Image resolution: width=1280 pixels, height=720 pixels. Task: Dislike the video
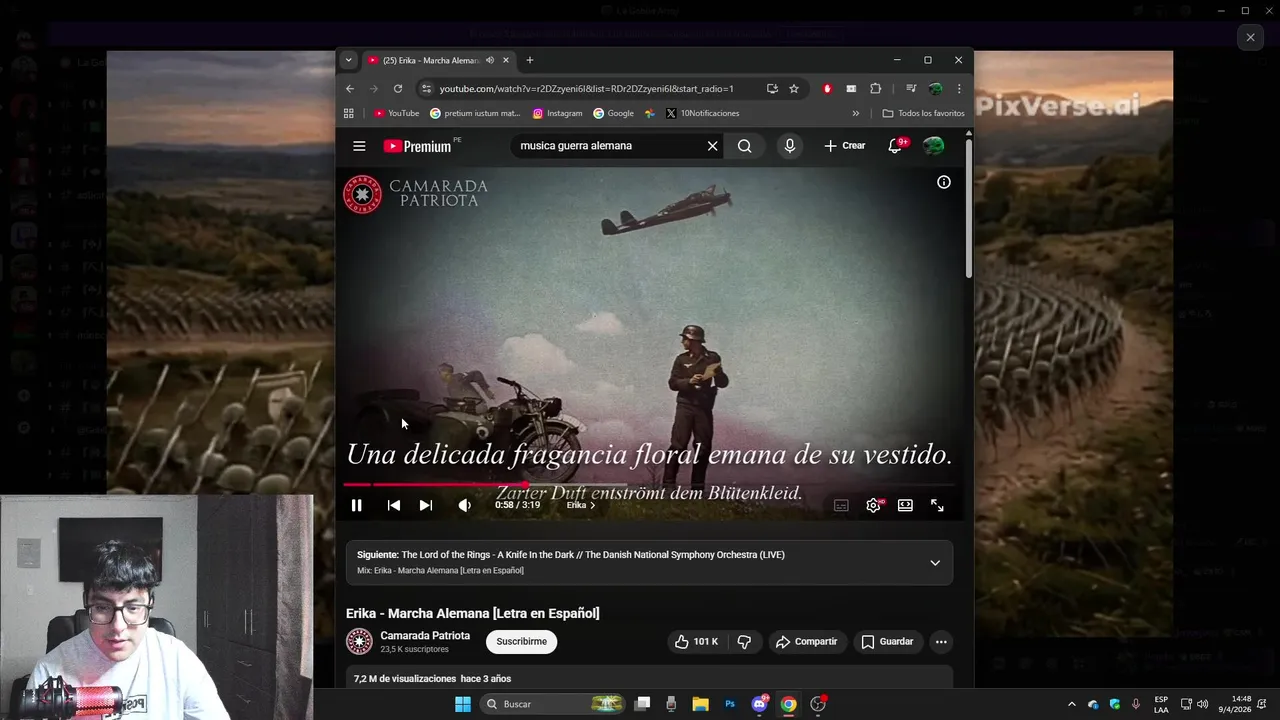(x=744, y=642)
